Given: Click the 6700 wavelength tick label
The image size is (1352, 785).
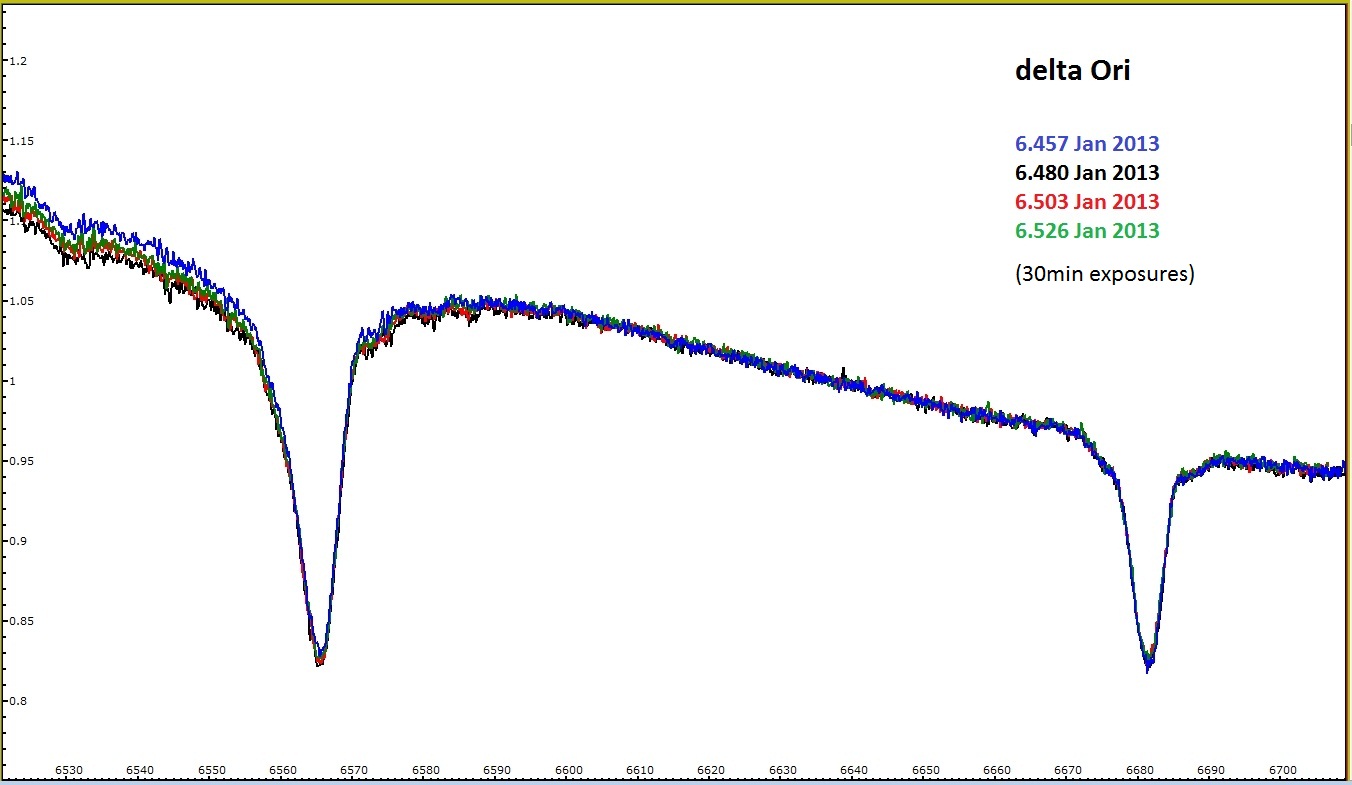Looking at the screenshot, I should point(1284,769).
